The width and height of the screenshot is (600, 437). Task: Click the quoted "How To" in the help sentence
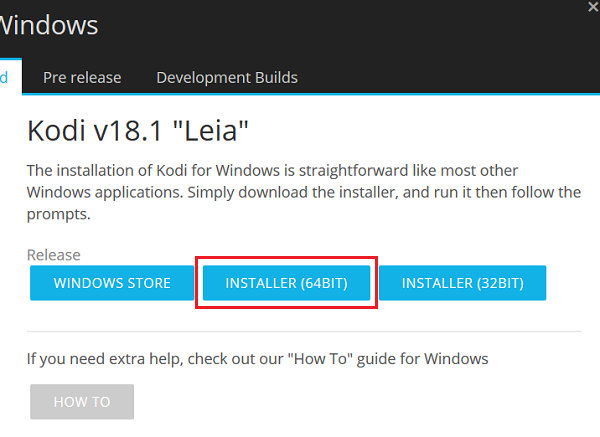point(343,358)
